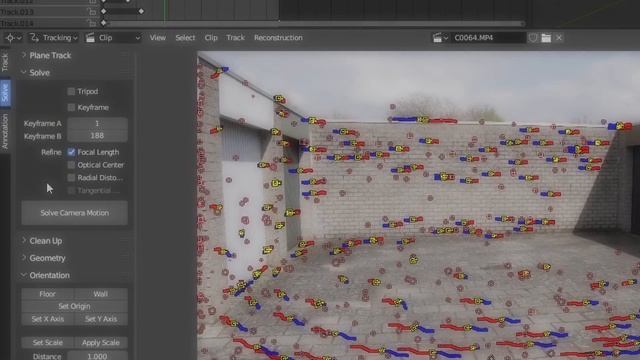Open the Clip view dropdown
The height and width of the screenshot is (360, 640).
(113, 38)
